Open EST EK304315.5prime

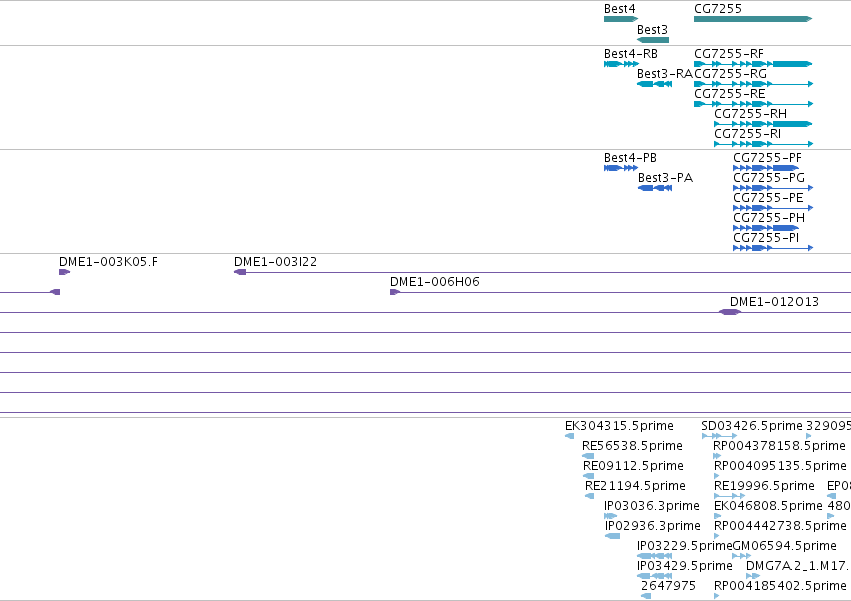click(x=569, y=436)
